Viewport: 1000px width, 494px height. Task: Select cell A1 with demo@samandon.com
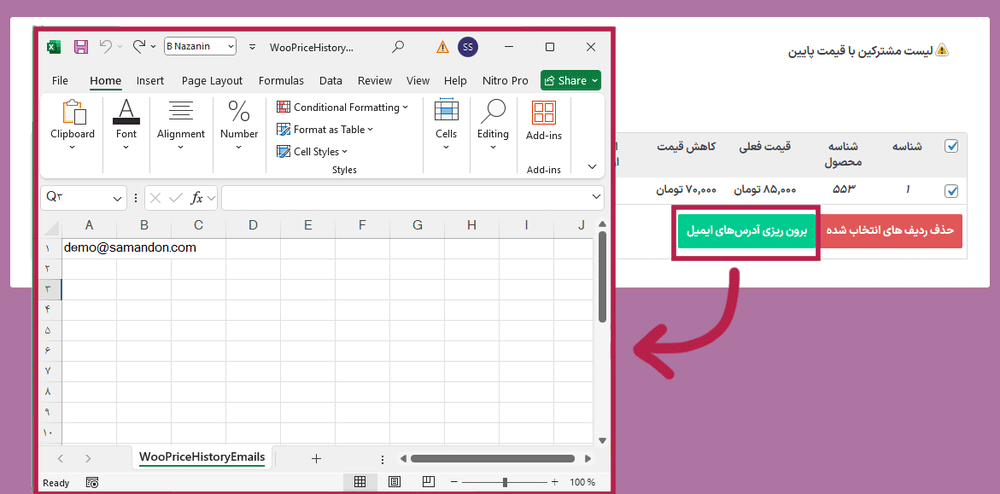tap(89, 248)
